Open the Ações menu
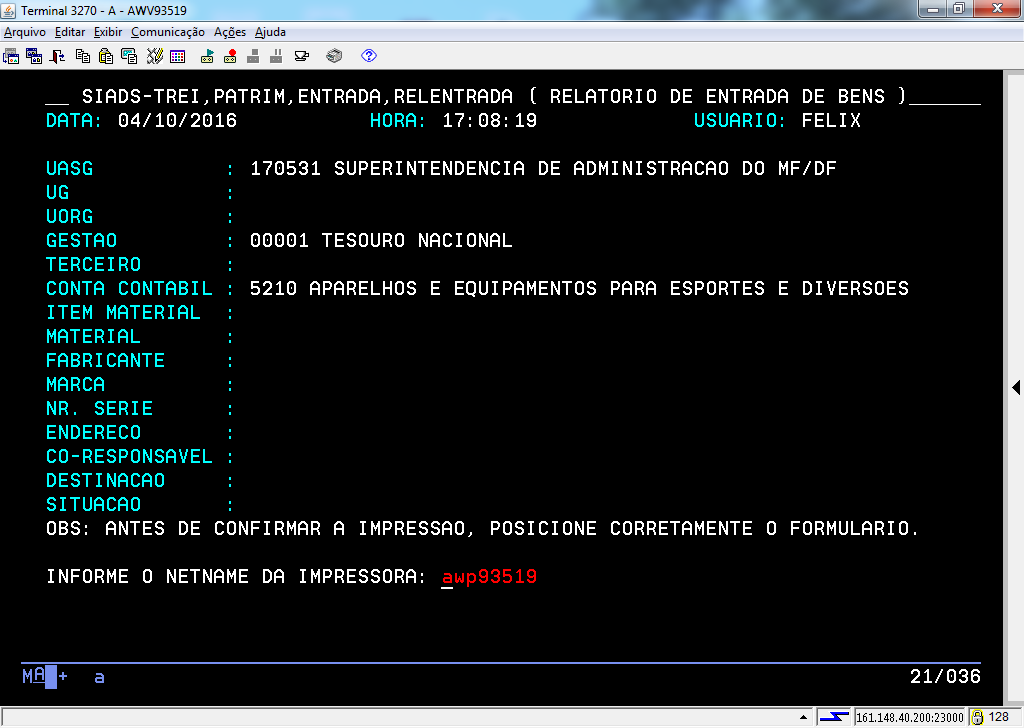The width and height of the screenshot is (1024, 728). pyautogui.click(x=230, y=32)
